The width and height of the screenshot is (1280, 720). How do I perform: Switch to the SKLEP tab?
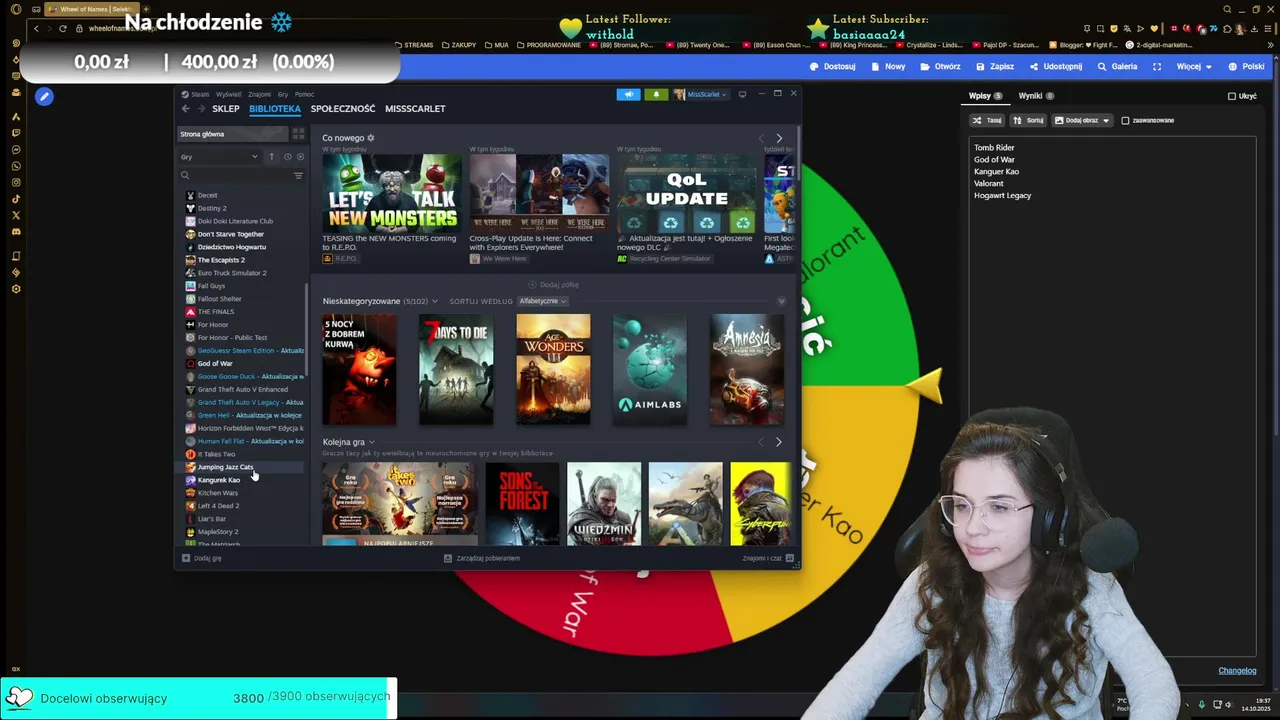[226, 109]
